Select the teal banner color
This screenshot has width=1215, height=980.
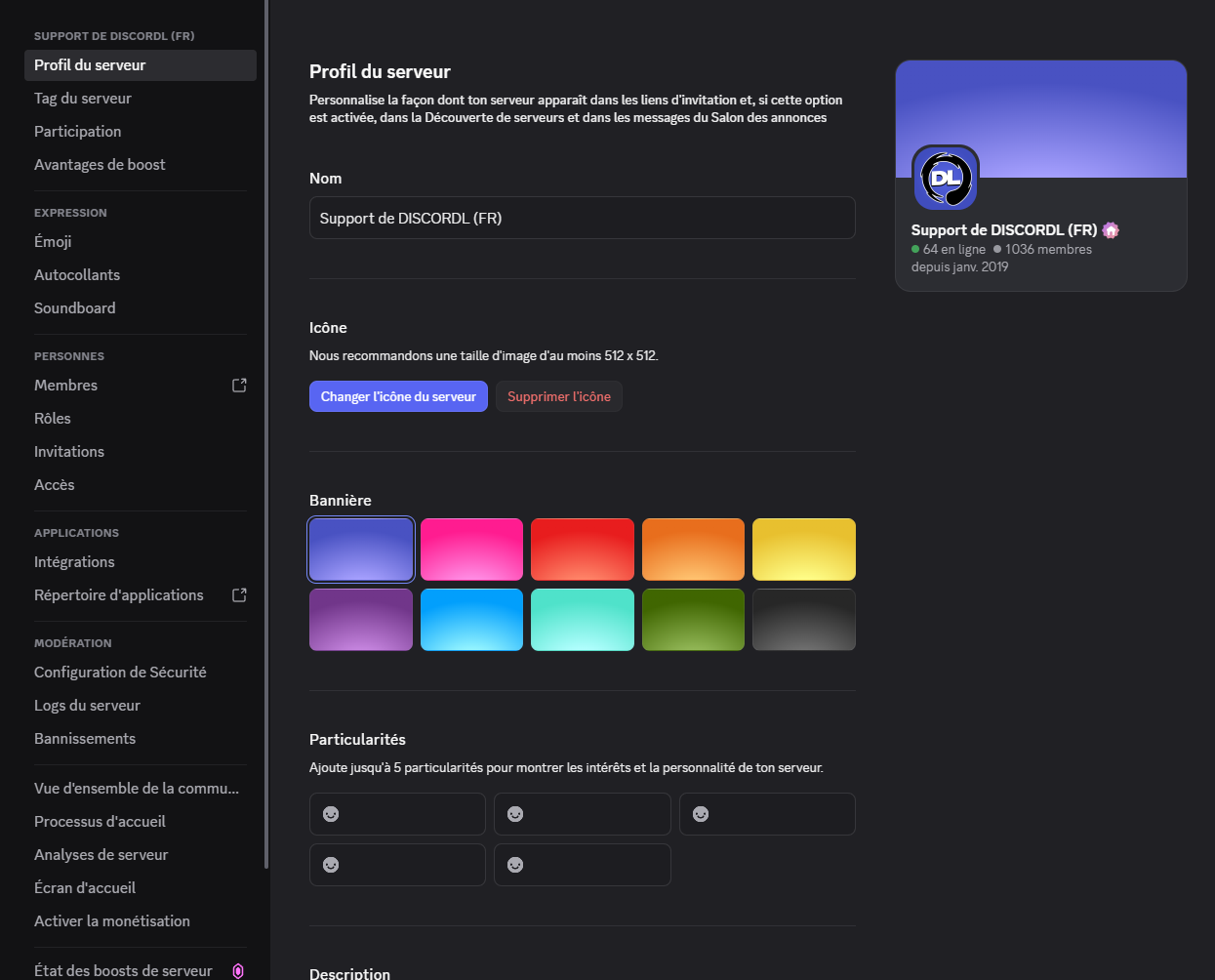click(x=583, y=620)
